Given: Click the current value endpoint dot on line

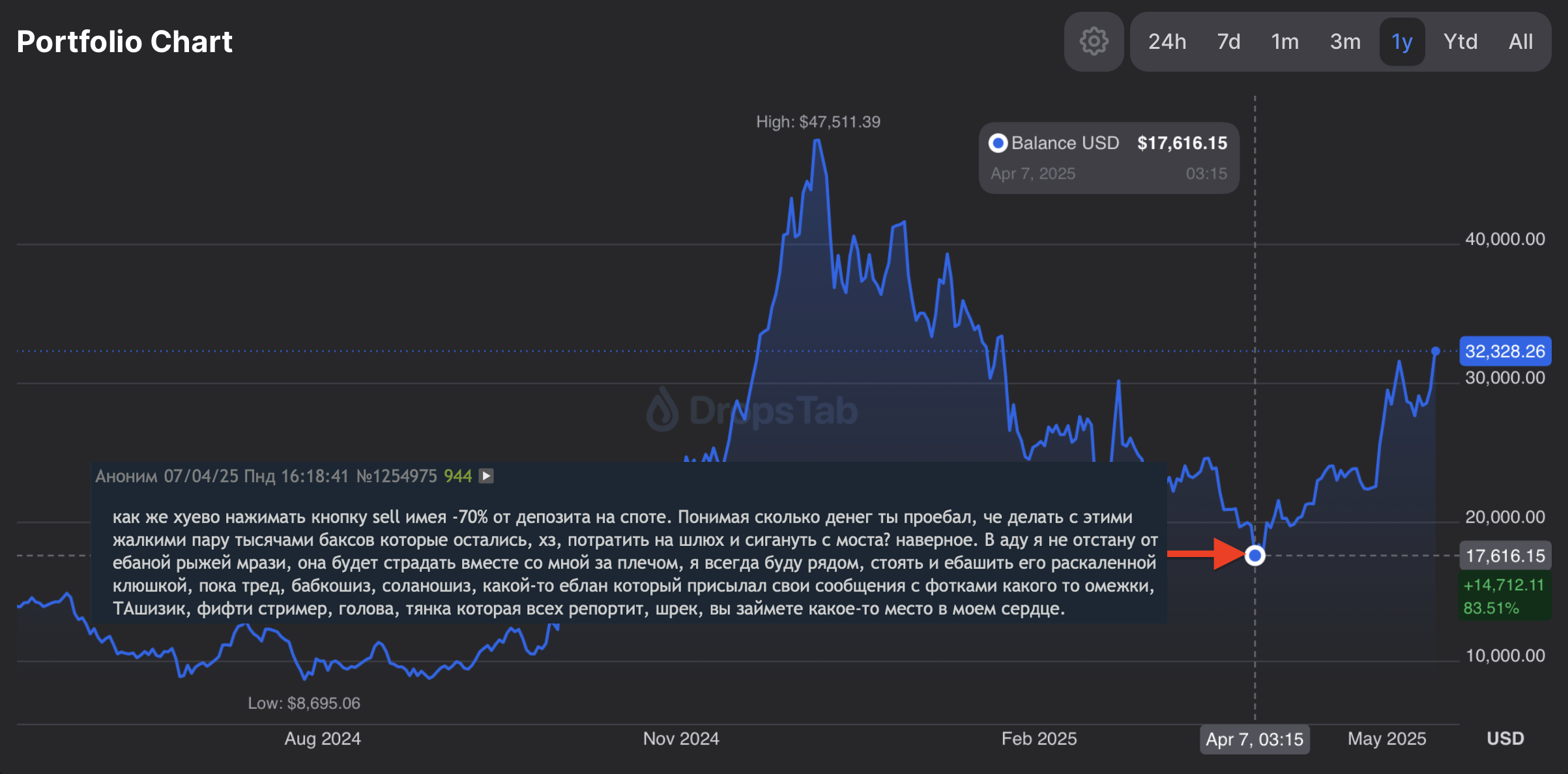Looking at the screenshot, I should tap(1435, 351).
